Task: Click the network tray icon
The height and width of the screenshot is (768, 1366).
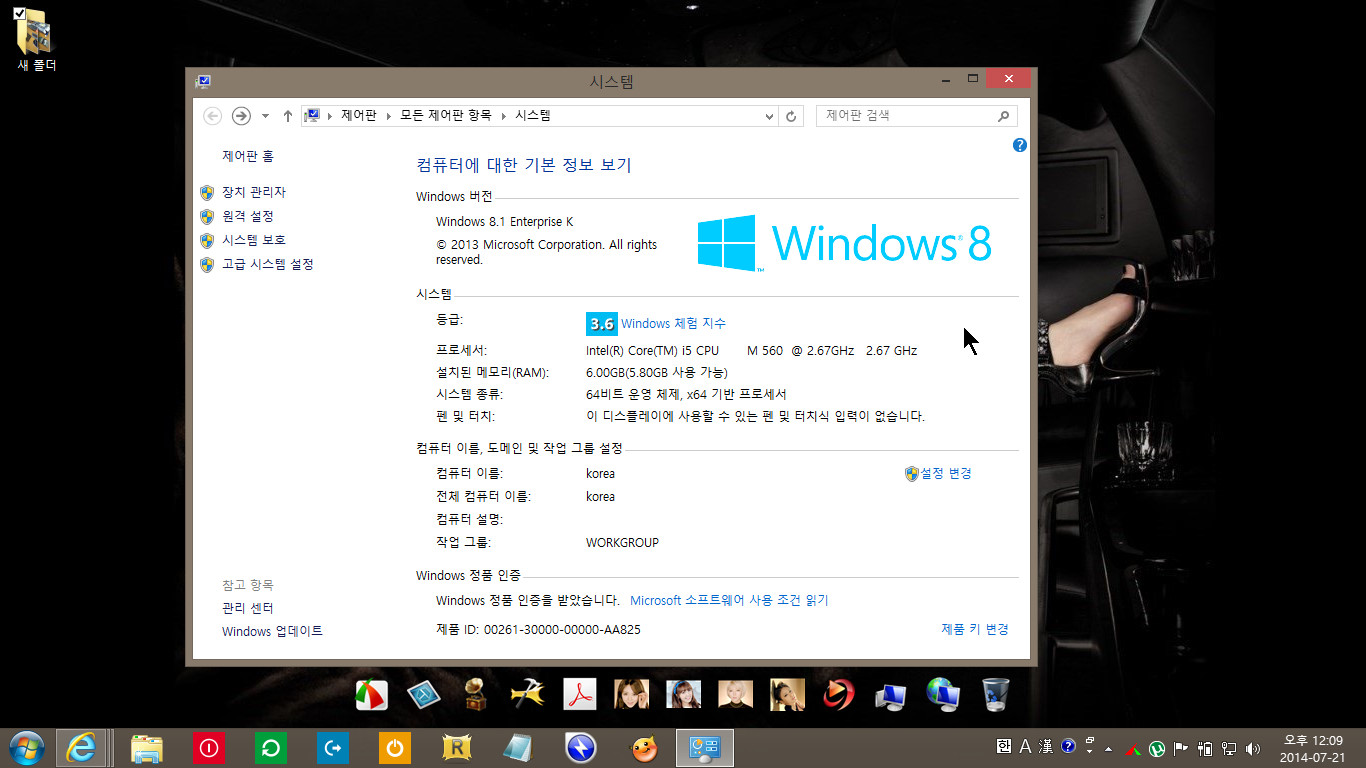Action: pyautogui.click(x=1229, y=748)
